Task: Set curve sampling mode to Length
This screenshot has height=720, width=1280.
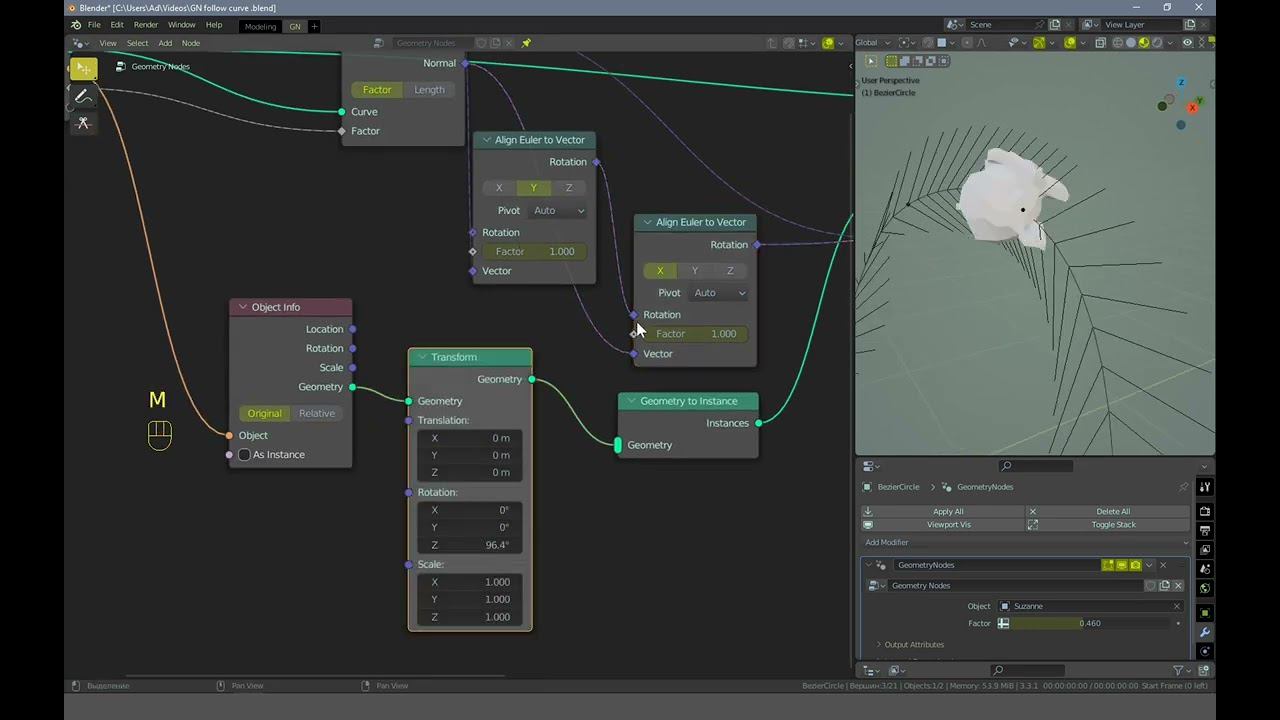Action: click(x=429, y=90)
